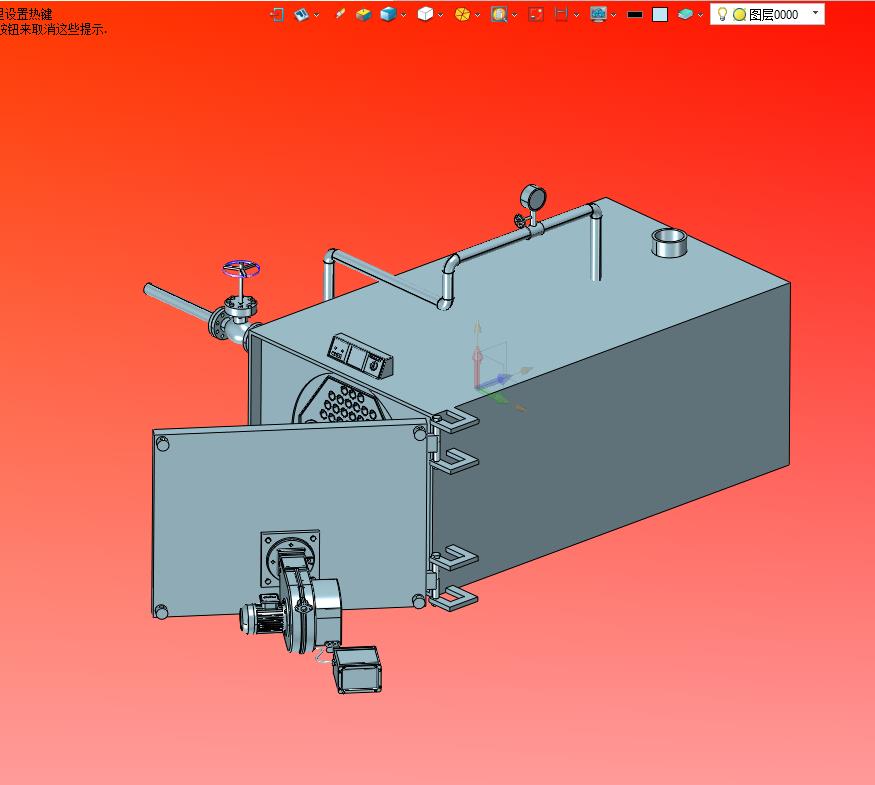Click the pressure gauge on top pipe
The width and height of the screenshot is (875, 785).
click(533, 198)
